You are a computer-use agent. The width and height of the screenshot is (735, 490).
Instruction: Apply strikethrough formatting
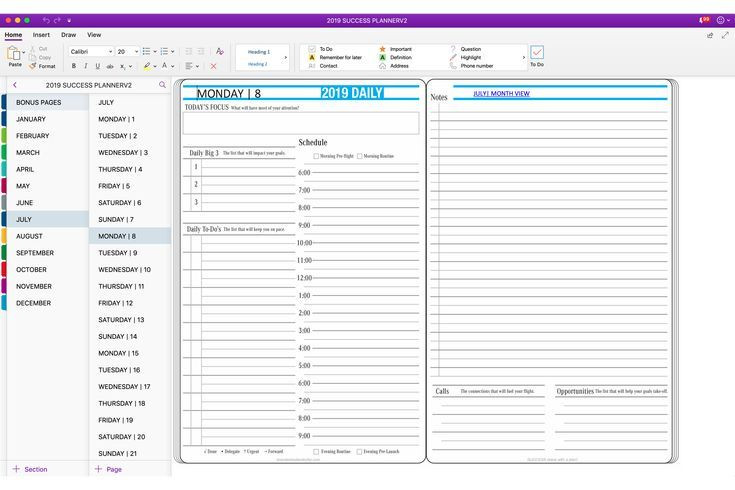pyautogui.click(x=110, y=66)
